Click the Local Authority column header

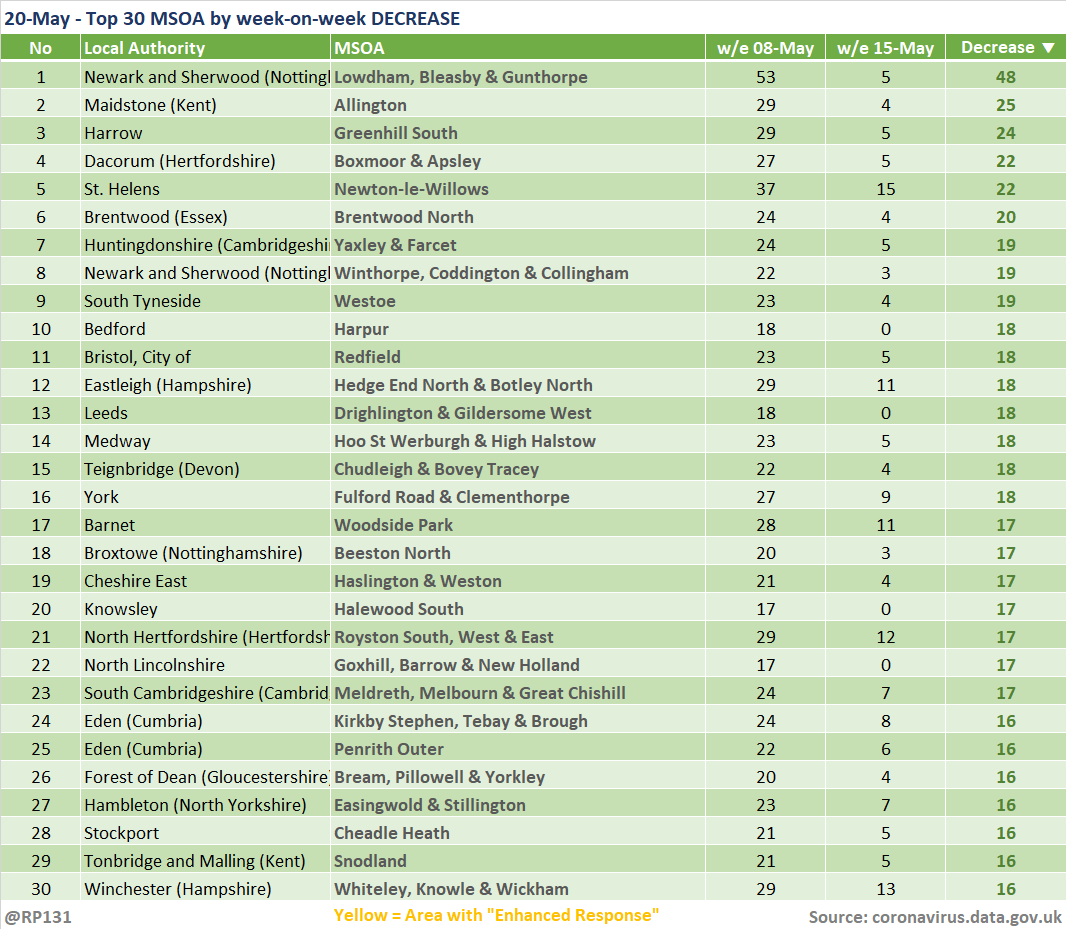click(x=144, y=48)
